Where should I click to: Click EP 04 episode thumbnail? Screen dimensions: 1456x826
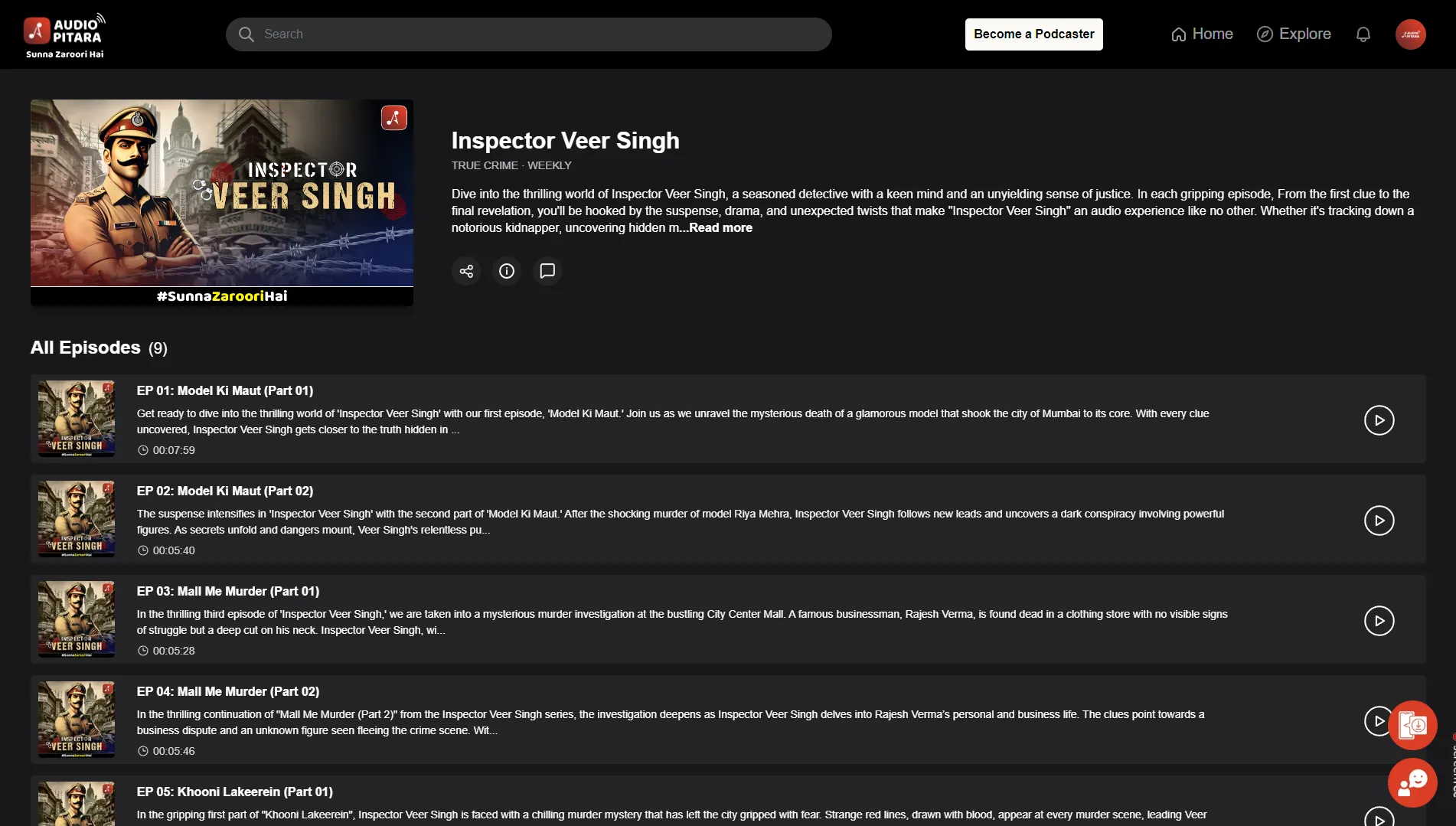[x=77, y=720]
